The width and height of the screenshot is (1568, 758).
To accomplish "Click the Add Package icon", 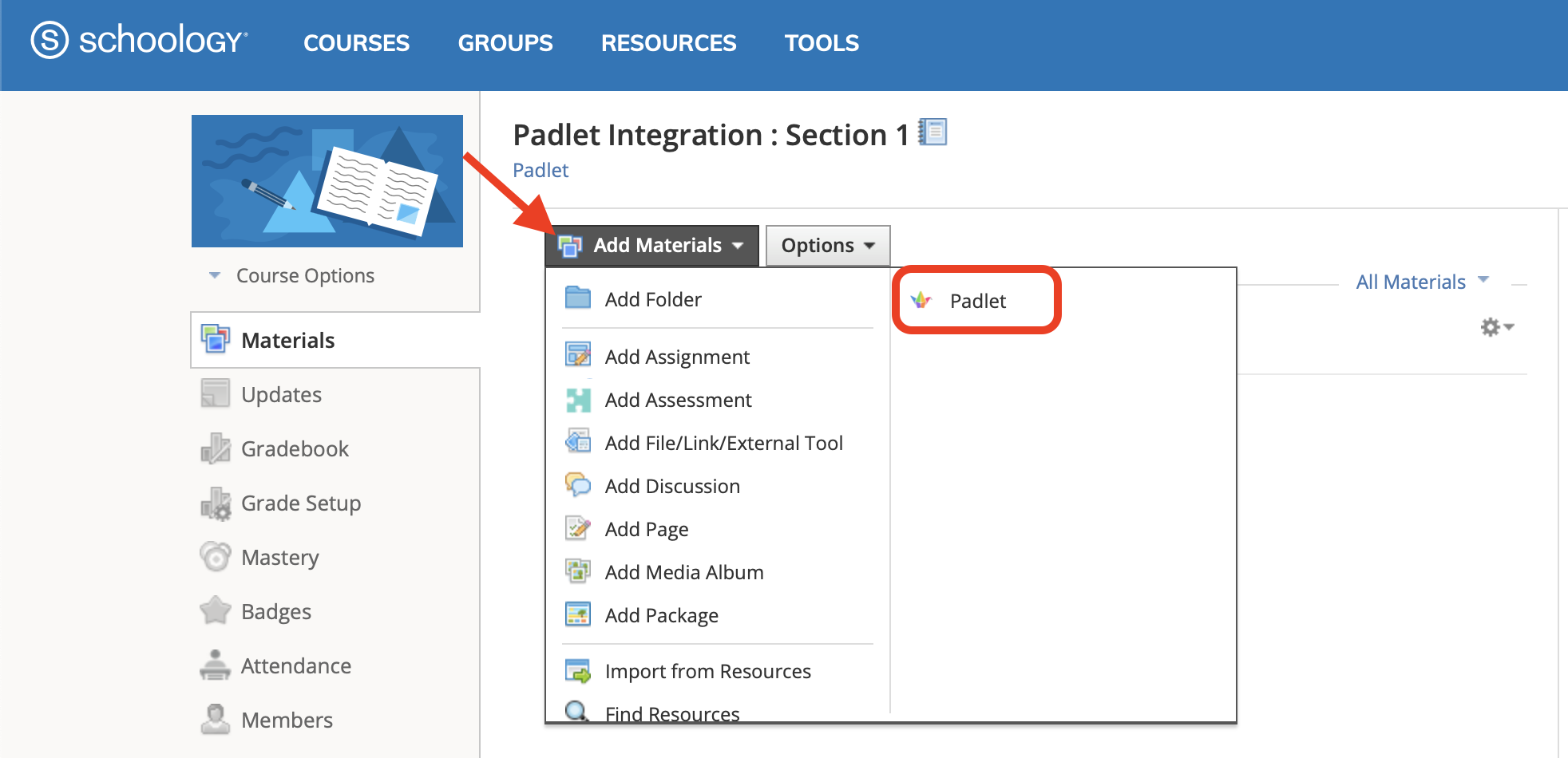I will coord(578,614).
